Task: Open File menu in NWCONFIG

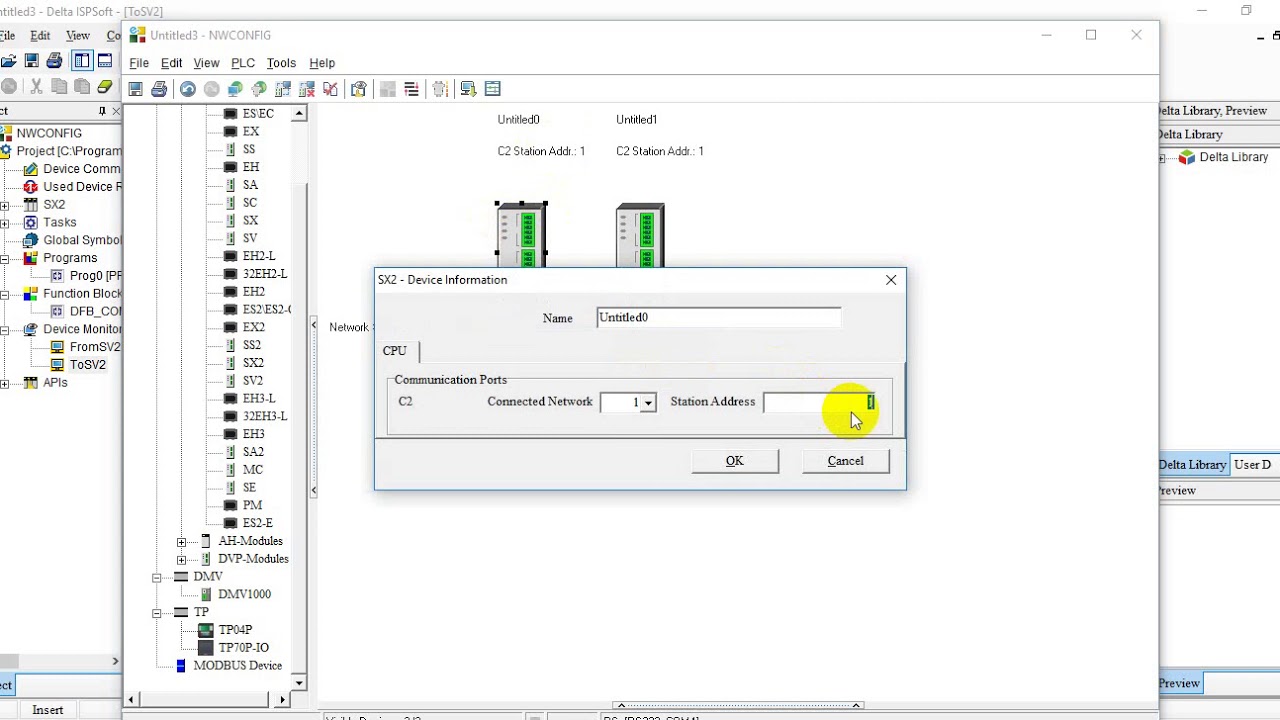Action: [139, 63]
